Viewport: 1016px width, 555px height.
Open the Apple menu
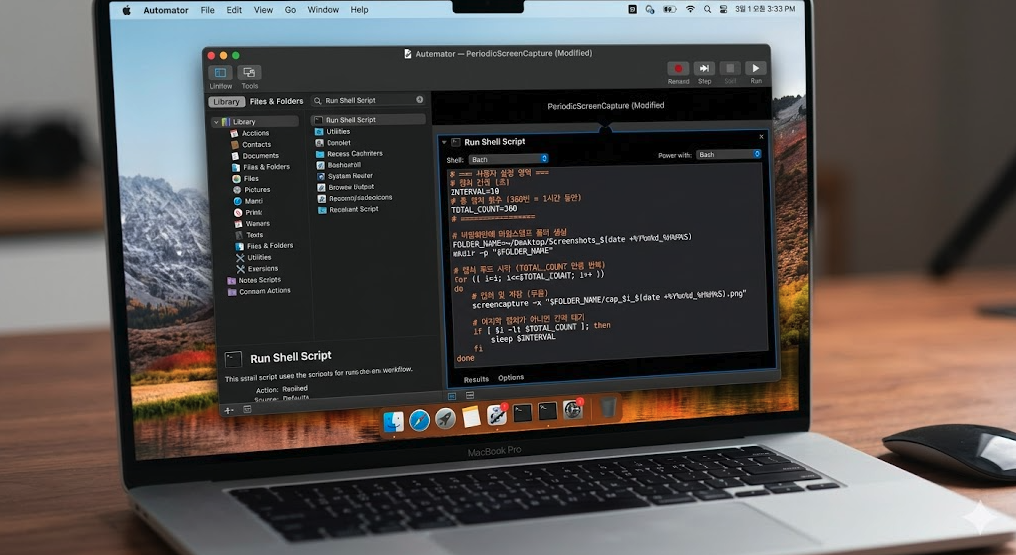[126, 10]
